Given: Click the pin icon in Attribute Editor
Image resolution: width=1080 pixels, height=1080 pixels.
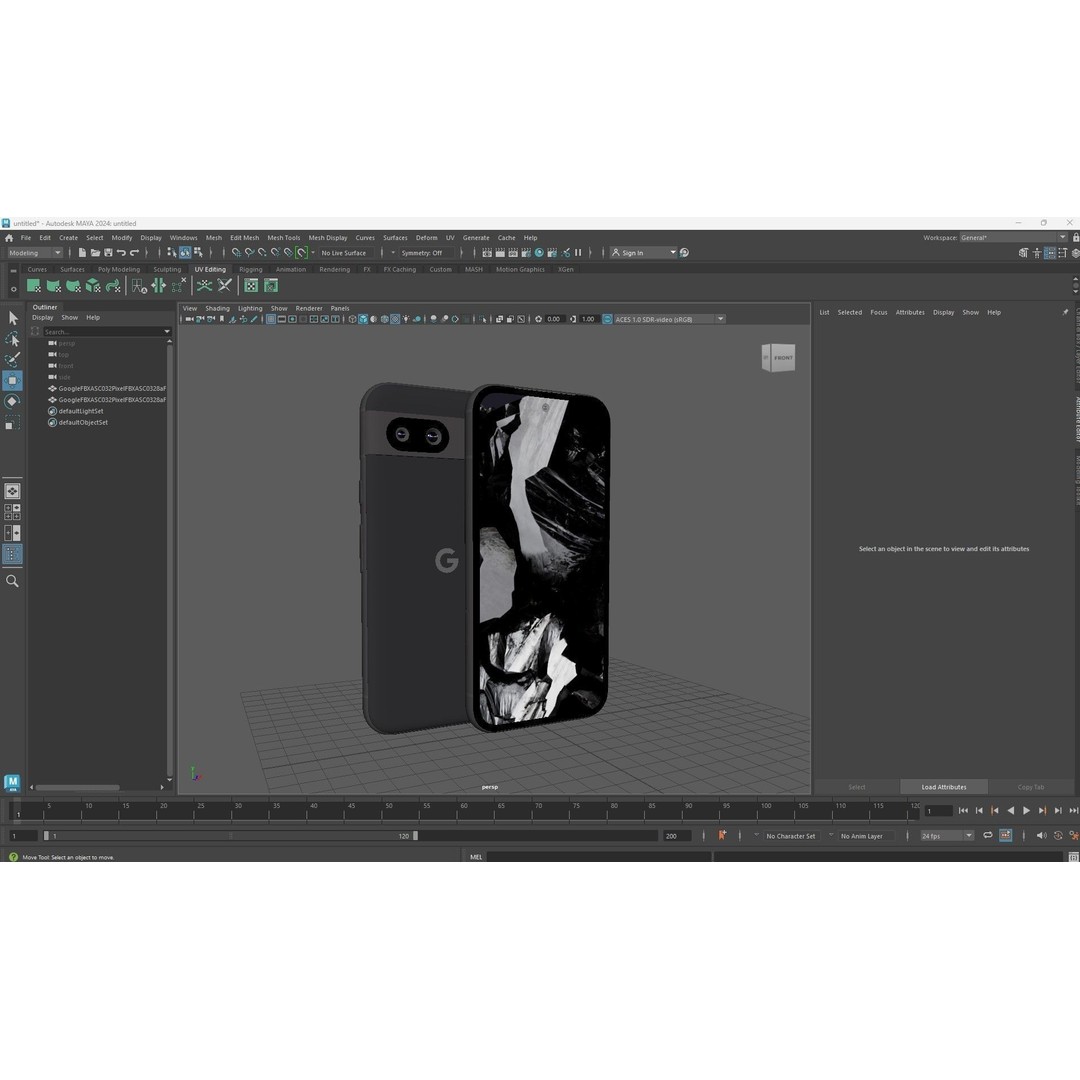Looking at the screenshot, I should click(1065, 312).
